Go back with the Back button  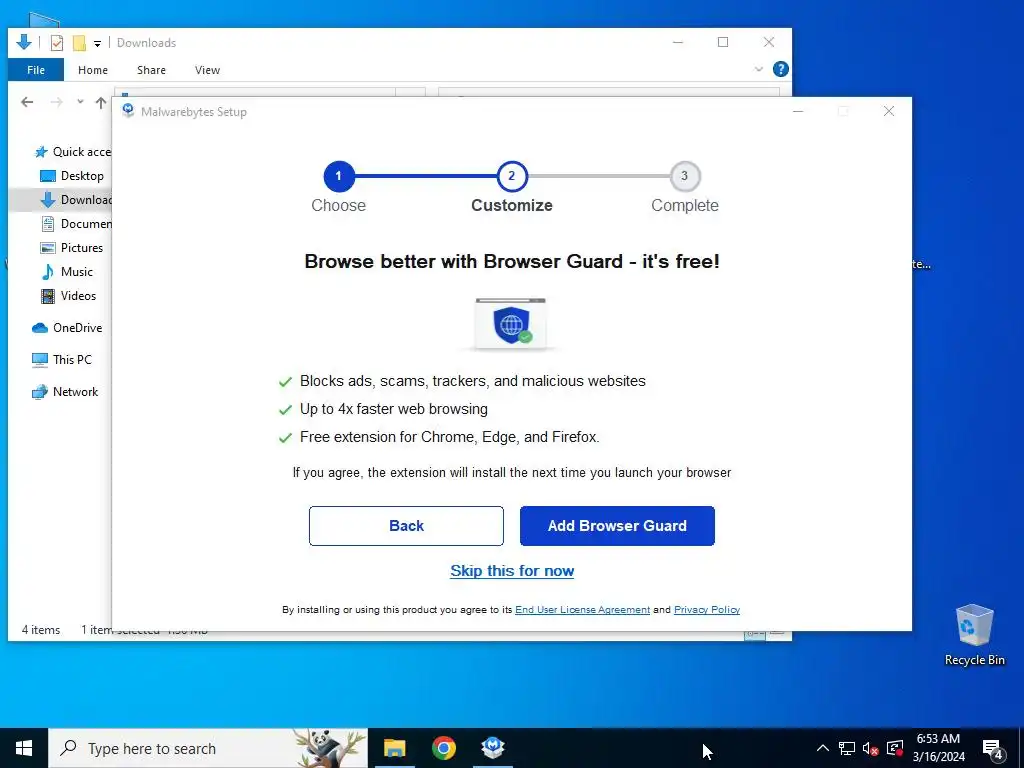[406, 526]
